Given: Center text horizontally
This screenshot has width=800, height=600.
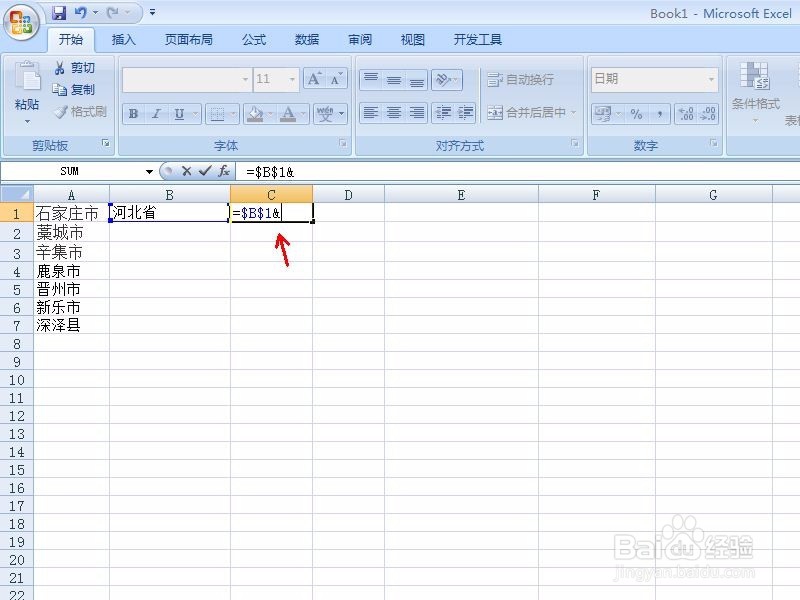Looking at the screenshot, I should coord(393,112).
